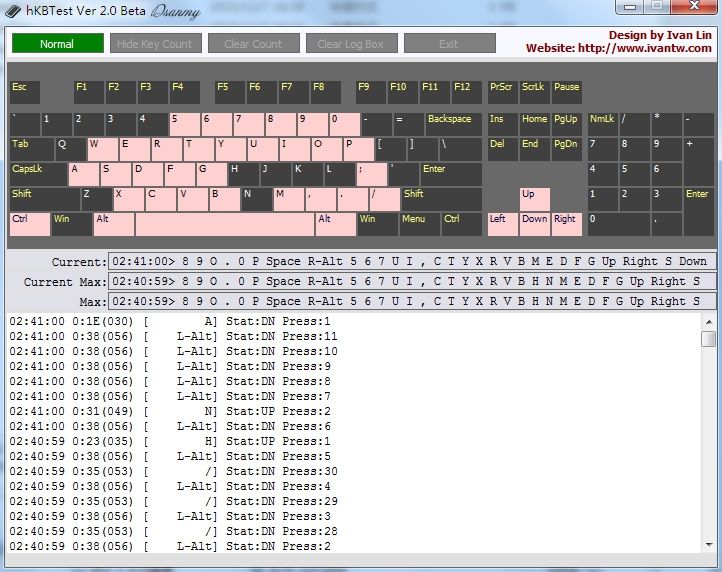Screen dimensions: 722x572
Task: Click the unlit H key tile
Action: click(x=243, y=174)
